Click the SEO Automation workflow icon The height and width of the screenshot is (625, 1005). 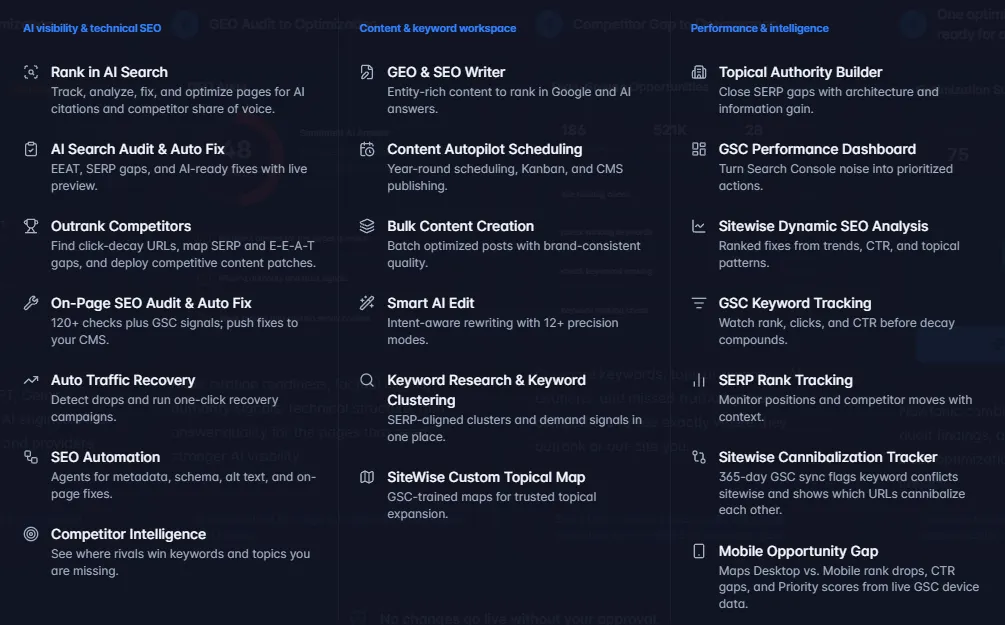coord(31,457)
